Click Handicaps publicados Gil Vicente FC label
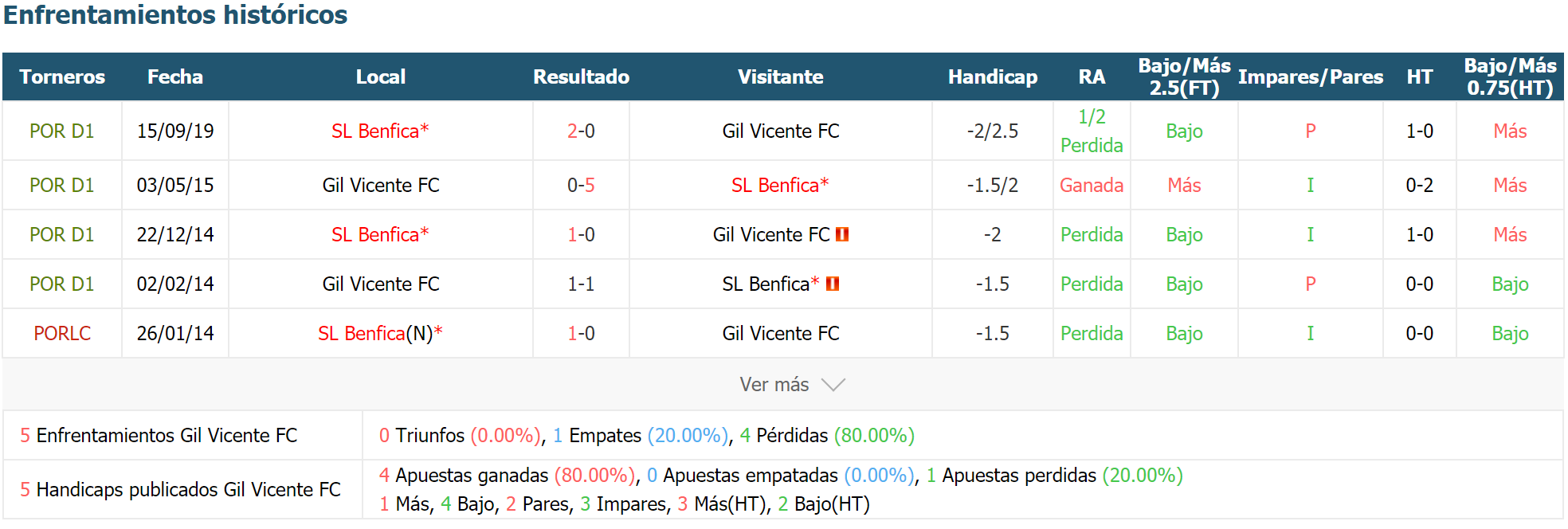 click(180, 489)
